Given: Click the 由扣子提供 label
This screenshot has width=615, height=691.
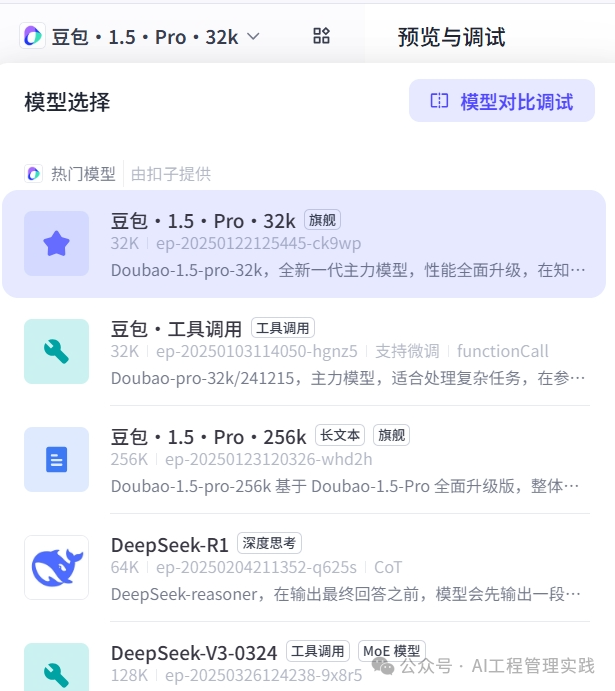Looking at the screenshot, I should tap(171, 174).
